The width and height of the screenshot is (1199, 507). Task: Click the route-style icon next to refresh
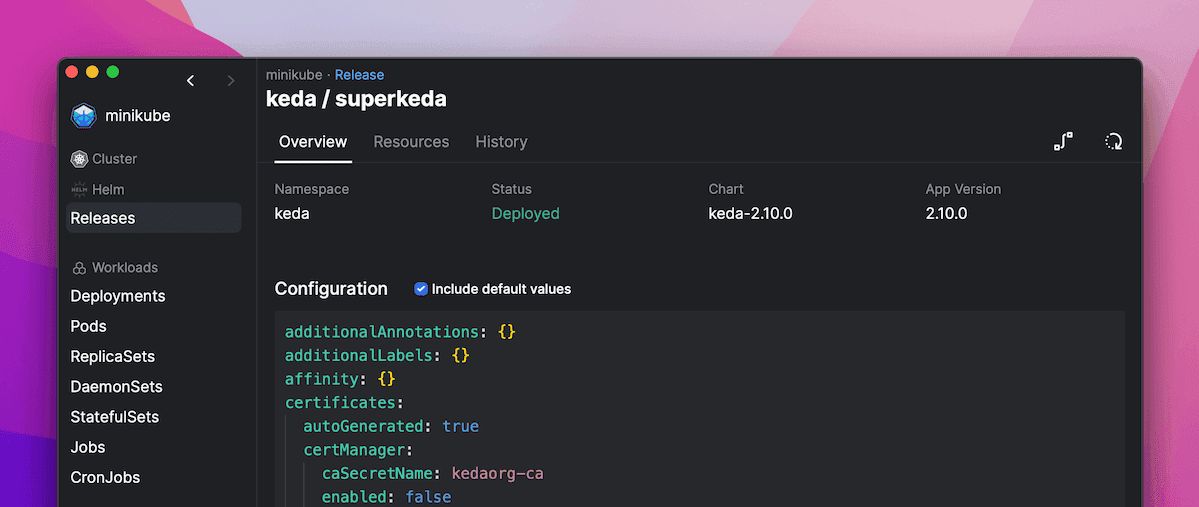[1063, 141]
